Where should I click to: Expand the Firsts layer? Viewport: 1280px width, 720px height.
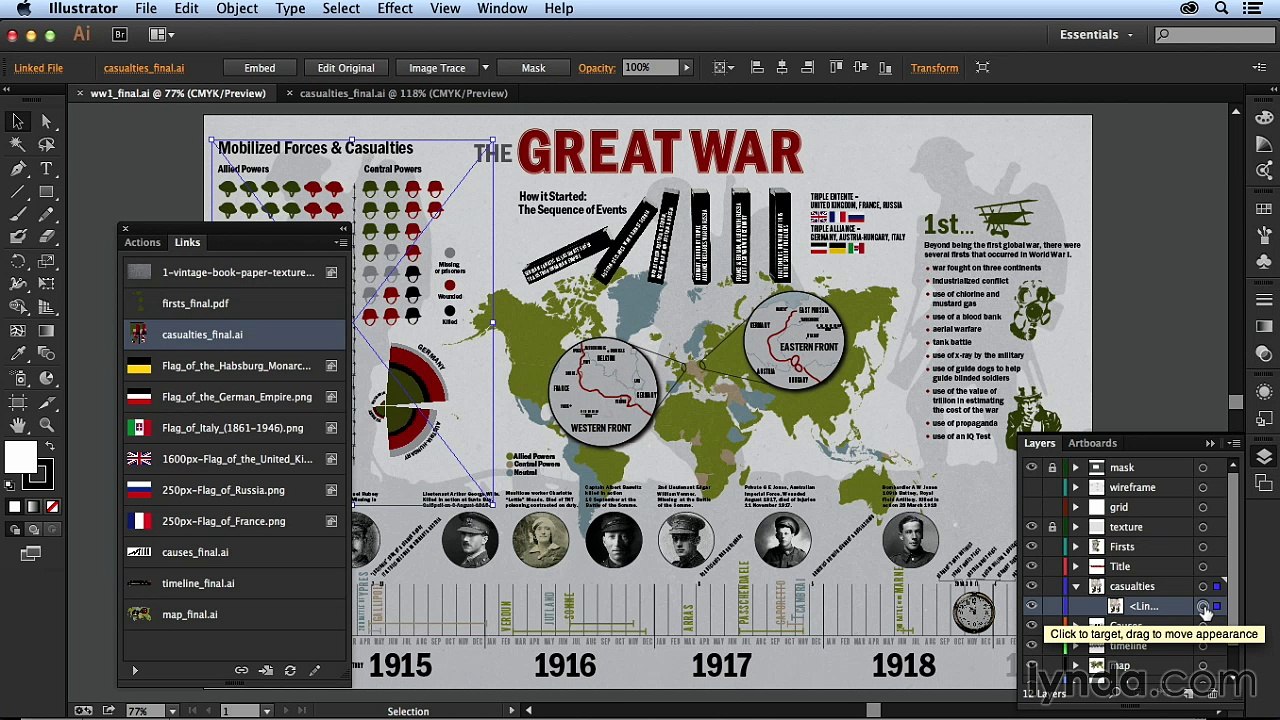(x=1076, y=547)
